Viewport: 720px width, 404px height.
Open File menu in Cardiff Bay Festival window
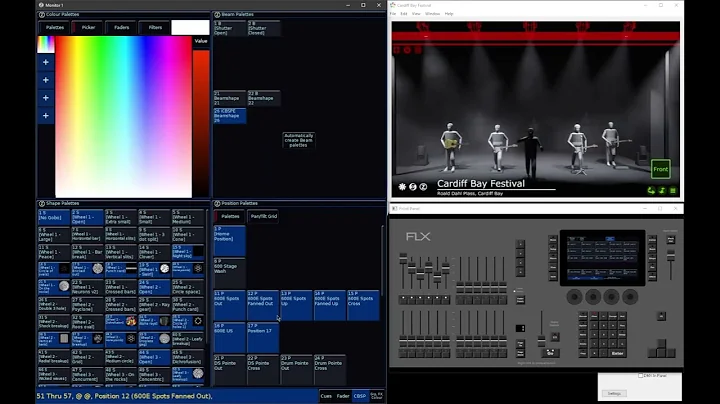click(x=393, y=14)
